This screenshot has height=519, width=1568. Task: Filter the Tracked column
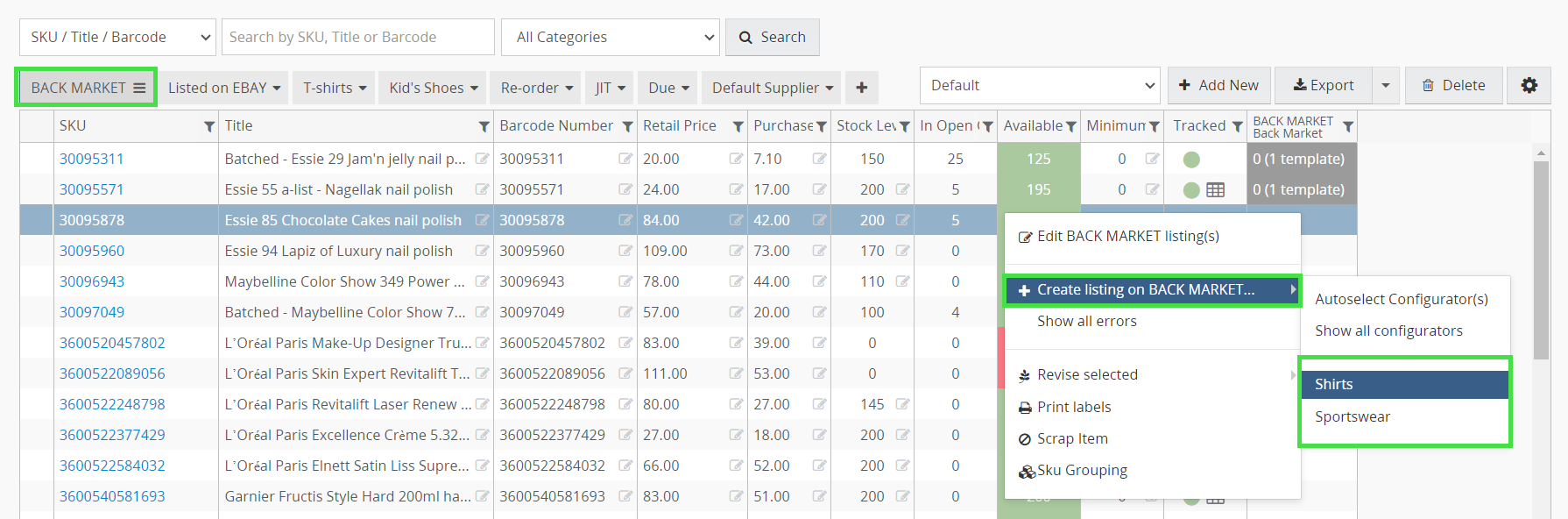(x=1237, y=126)
